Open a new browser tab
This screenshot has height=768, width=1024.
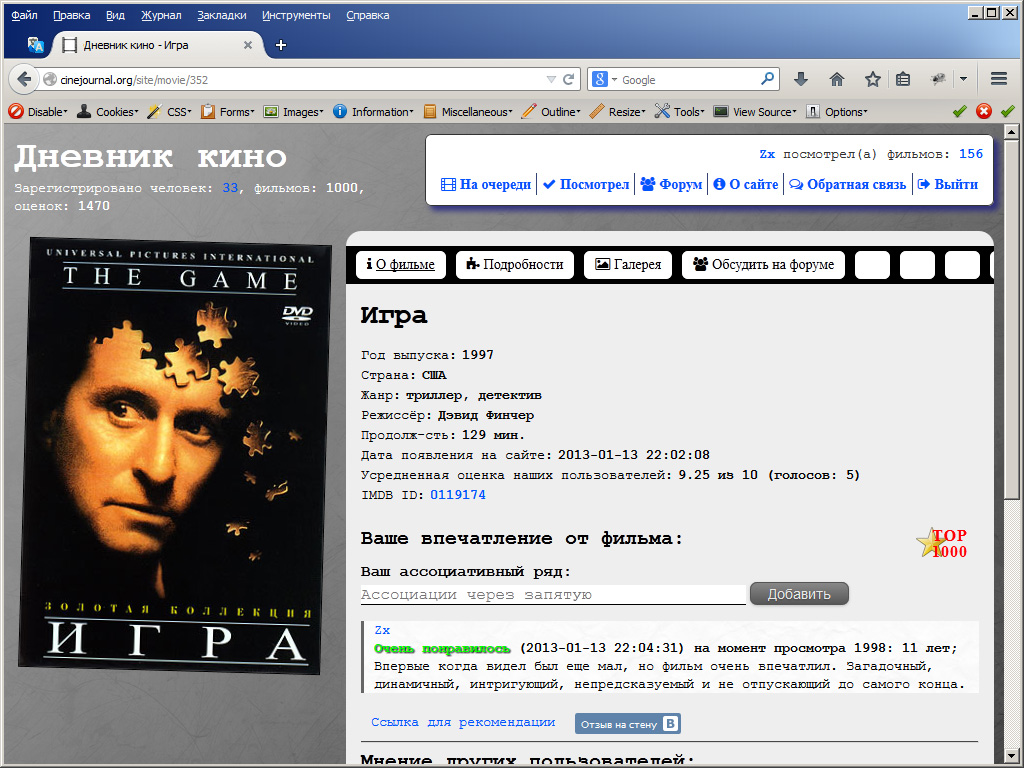pyautogui.click(x=281, y=45)
